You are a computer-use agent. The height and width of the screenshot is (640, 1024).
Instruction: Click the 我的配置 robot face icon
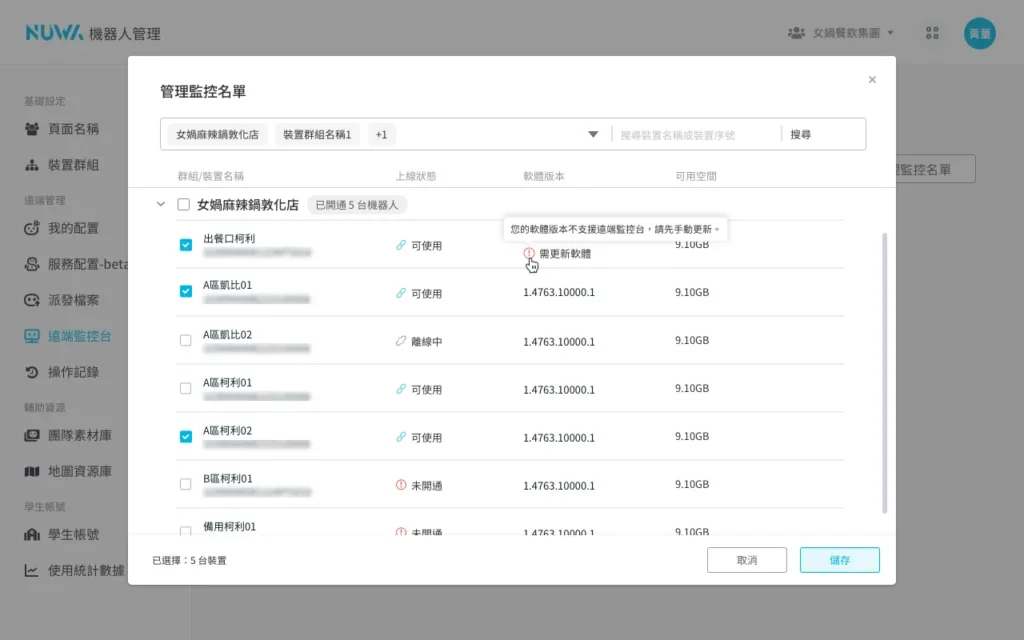pos(31,228)
